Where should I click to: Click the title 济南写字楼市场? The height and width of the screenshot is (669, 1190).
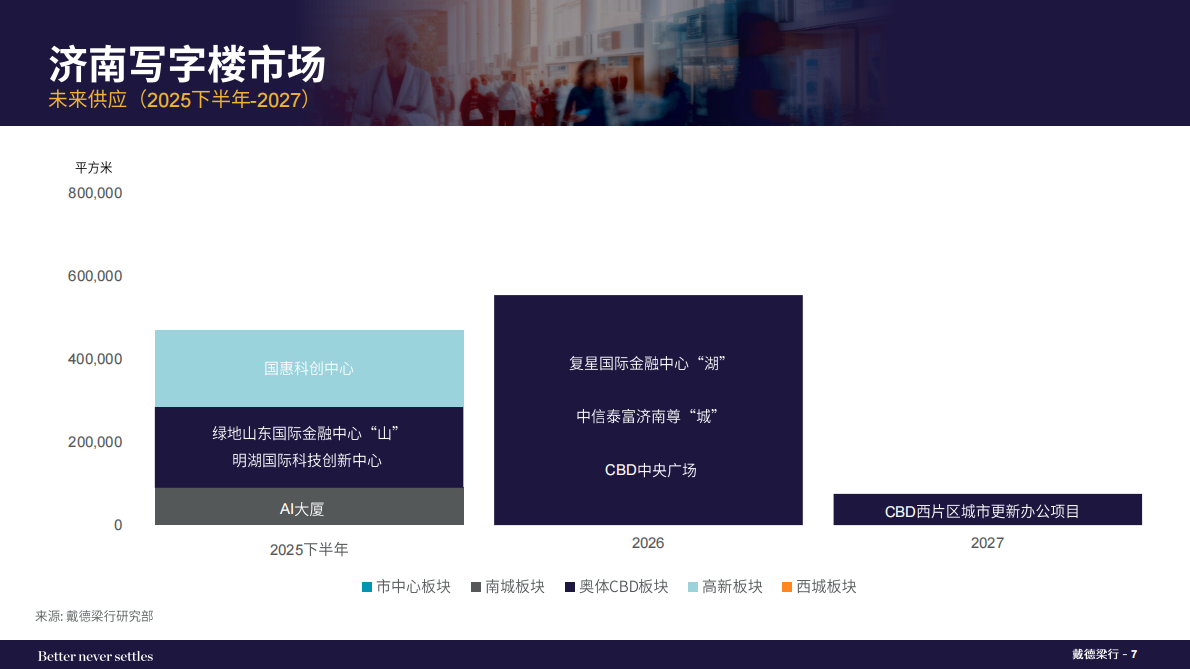click(x=187, y=64)
